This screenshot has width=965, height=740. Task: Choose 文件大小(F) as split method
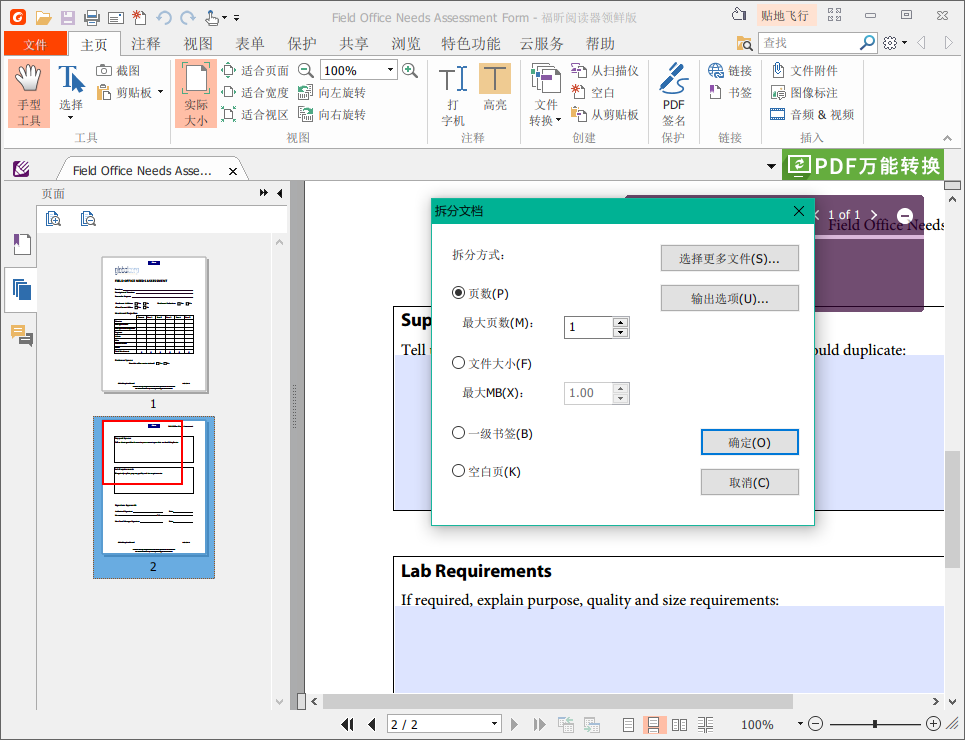point(458,363)
